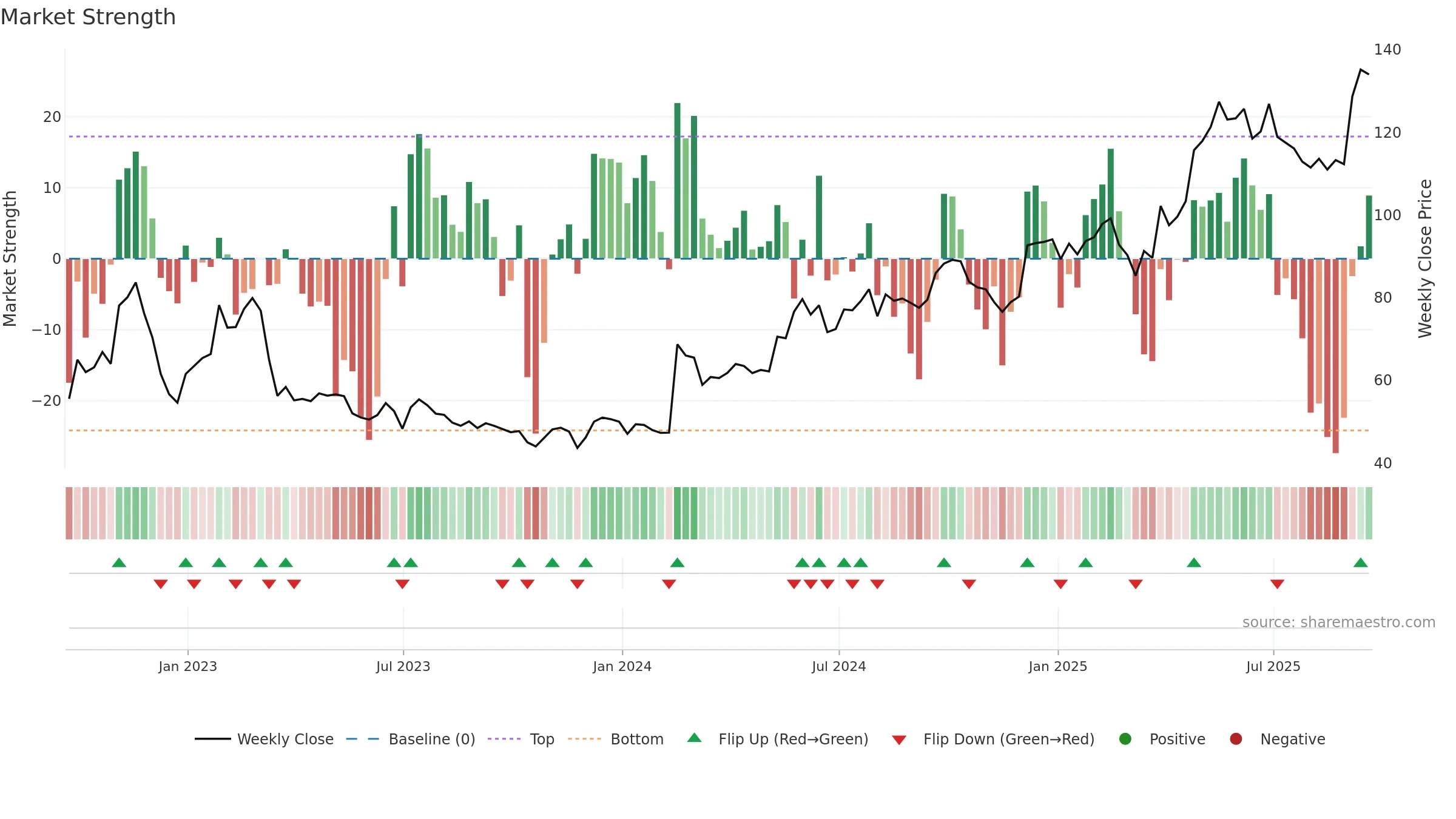Toggle Flip Down (Green→Red) legend entry

[994, 739]
